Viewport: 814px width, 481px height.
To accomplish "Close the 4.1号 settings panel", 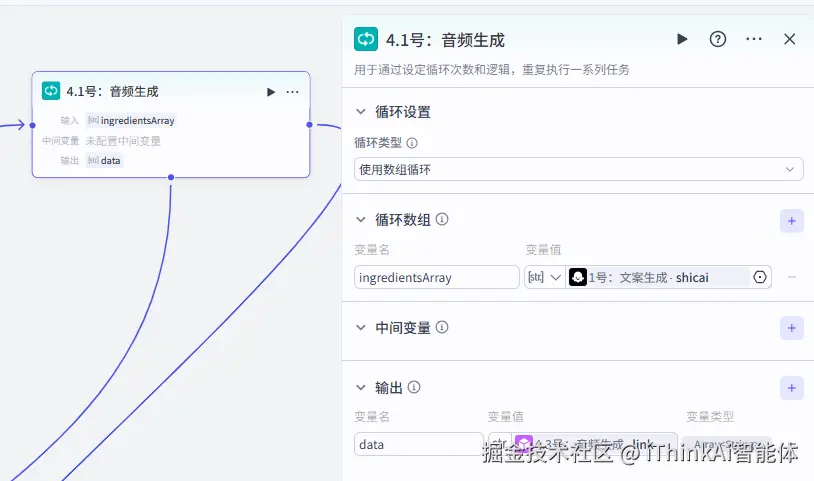I will 790,39.
